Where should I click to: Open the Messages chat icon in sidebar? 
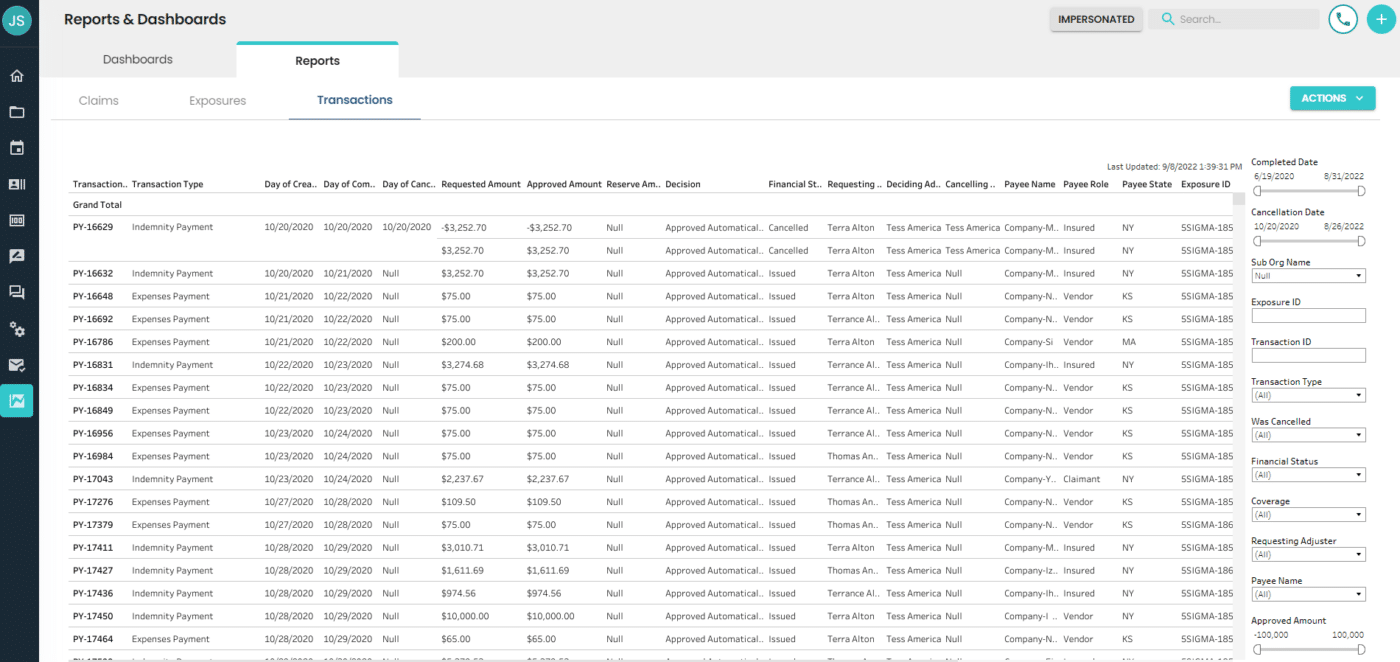[17, 291]
